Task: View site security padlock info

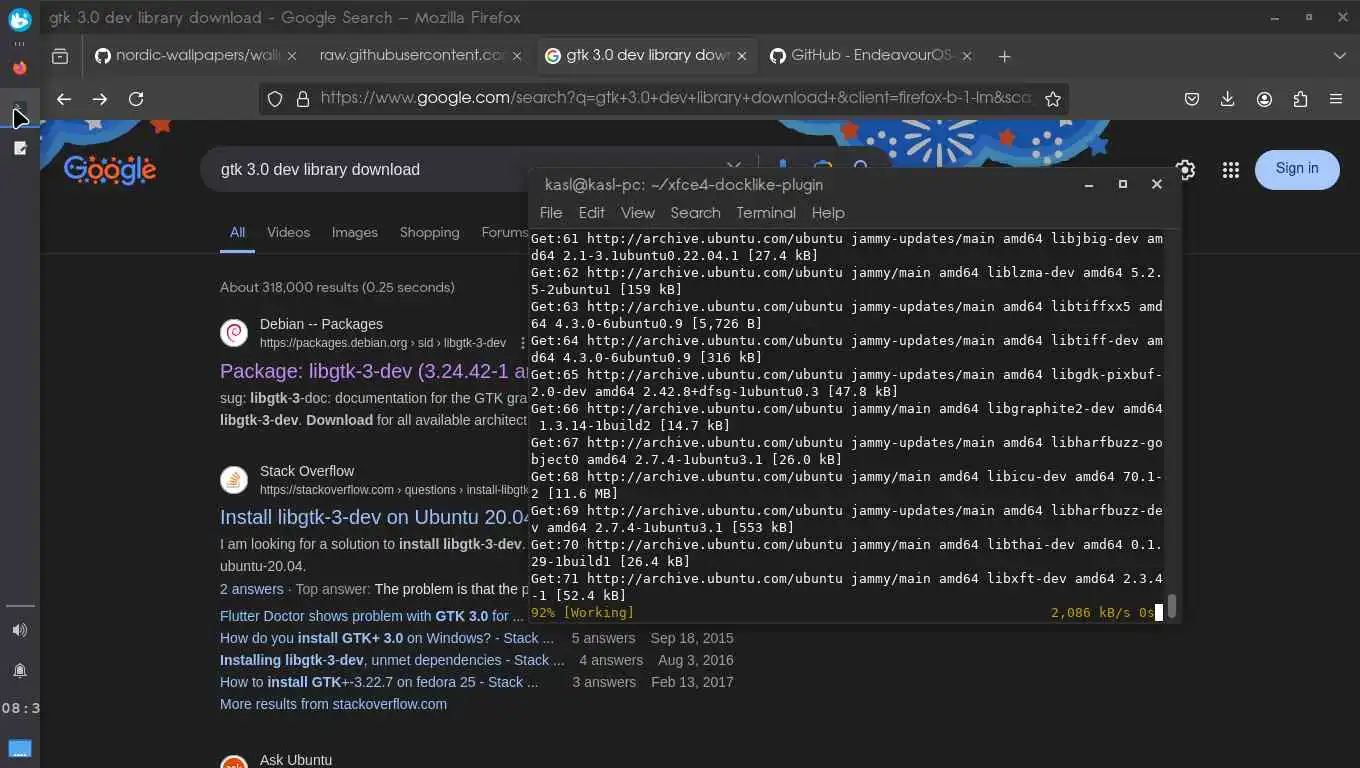Action: coord(303,99)
